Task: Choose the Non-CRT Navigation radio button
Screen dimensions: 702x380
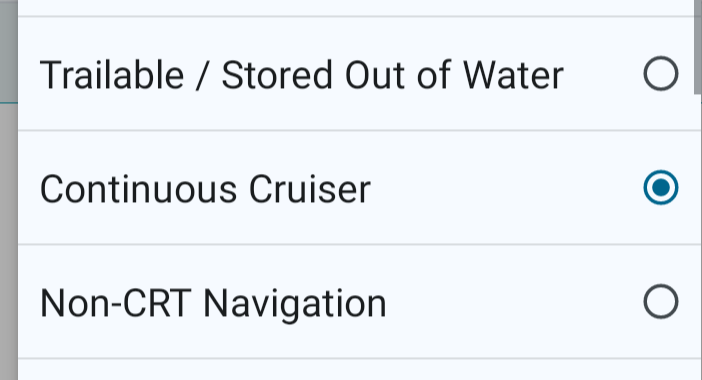Action: pyautogui.click(x=661, y=301)
